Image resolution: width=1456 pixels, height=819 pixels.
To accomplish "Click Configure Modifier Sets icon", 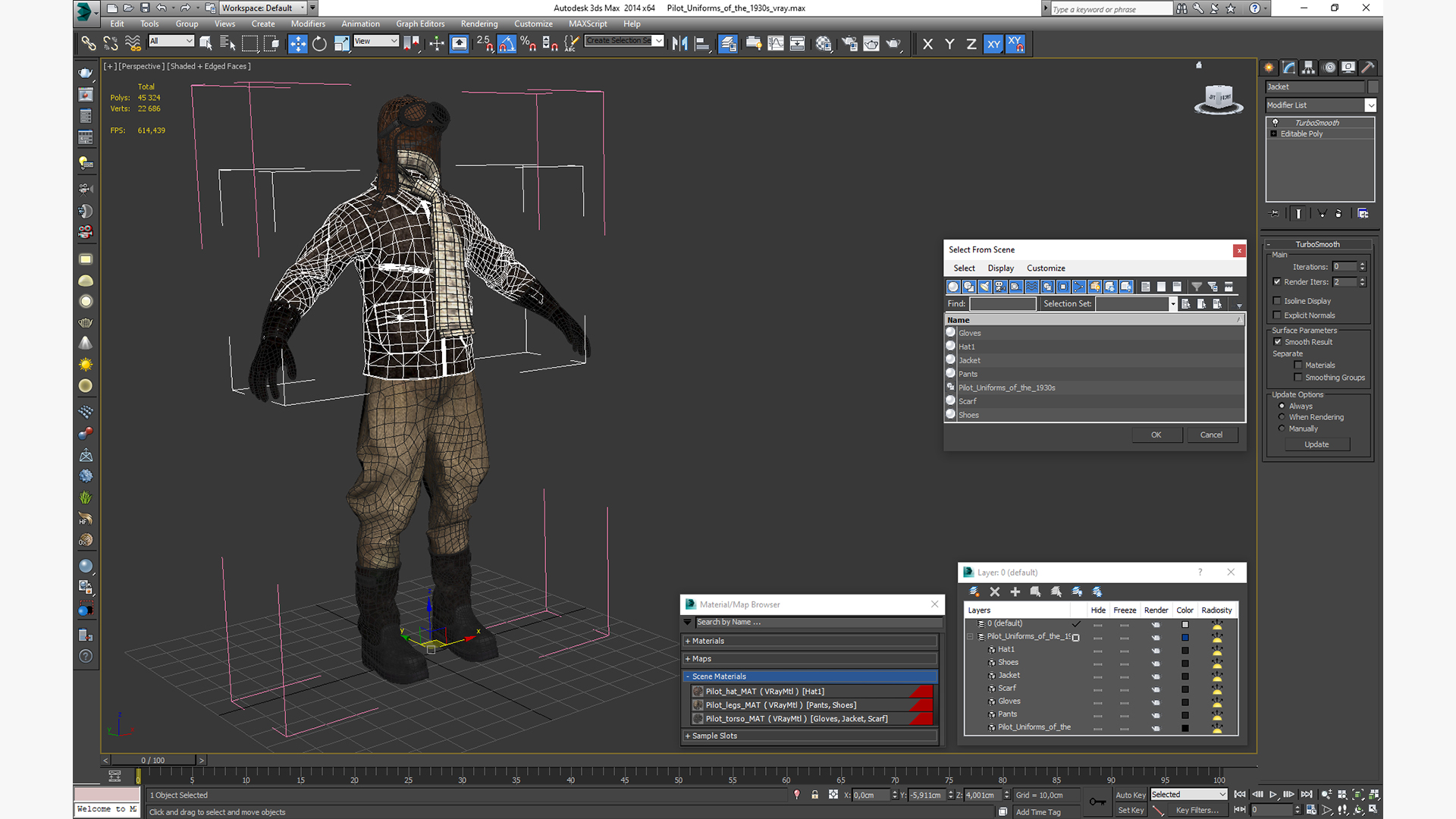I will pyautogui.click(x=1363, y=214).
